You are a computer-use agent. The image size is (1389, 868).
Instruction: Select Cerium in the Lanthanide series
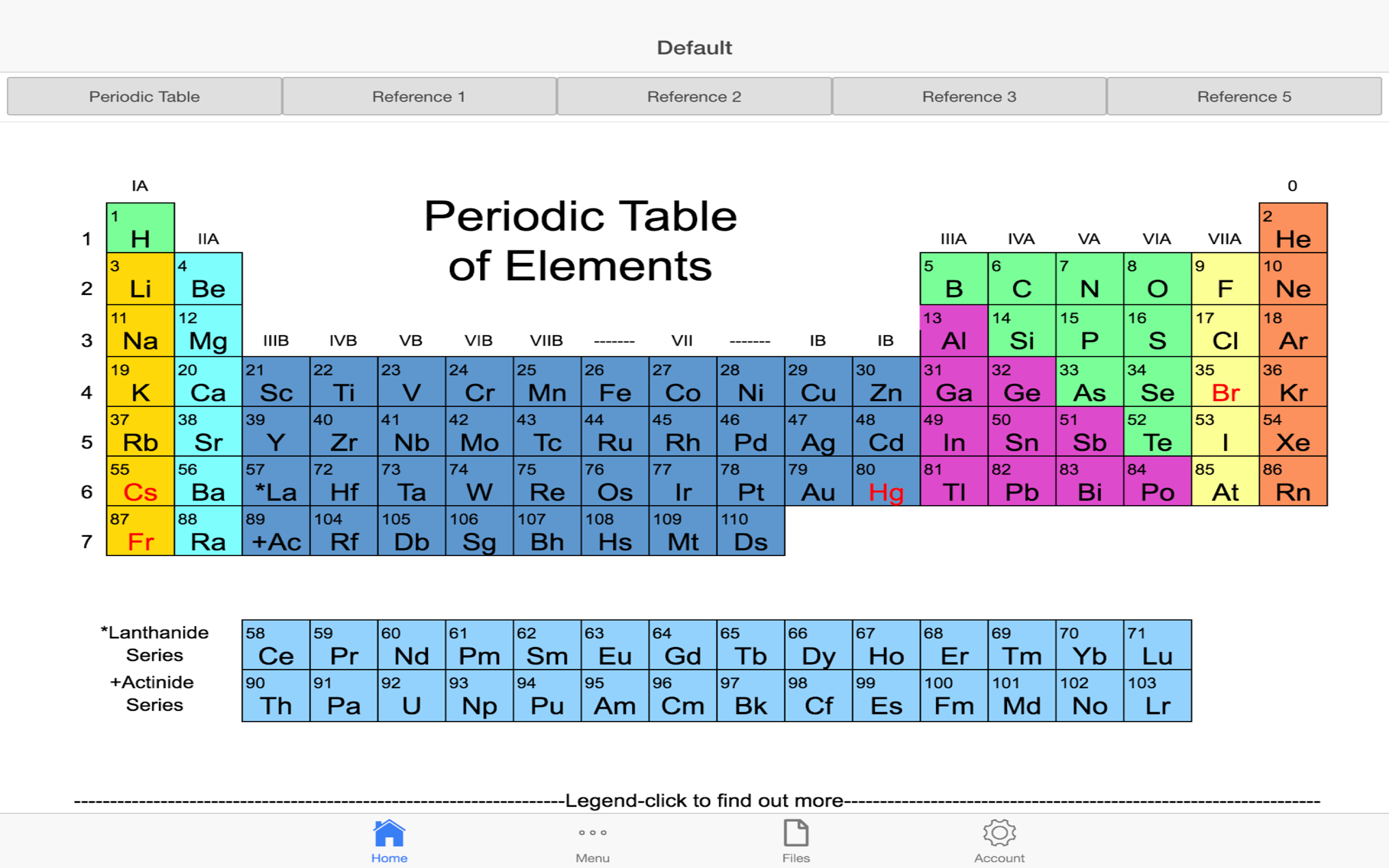[x=276, y=650]
